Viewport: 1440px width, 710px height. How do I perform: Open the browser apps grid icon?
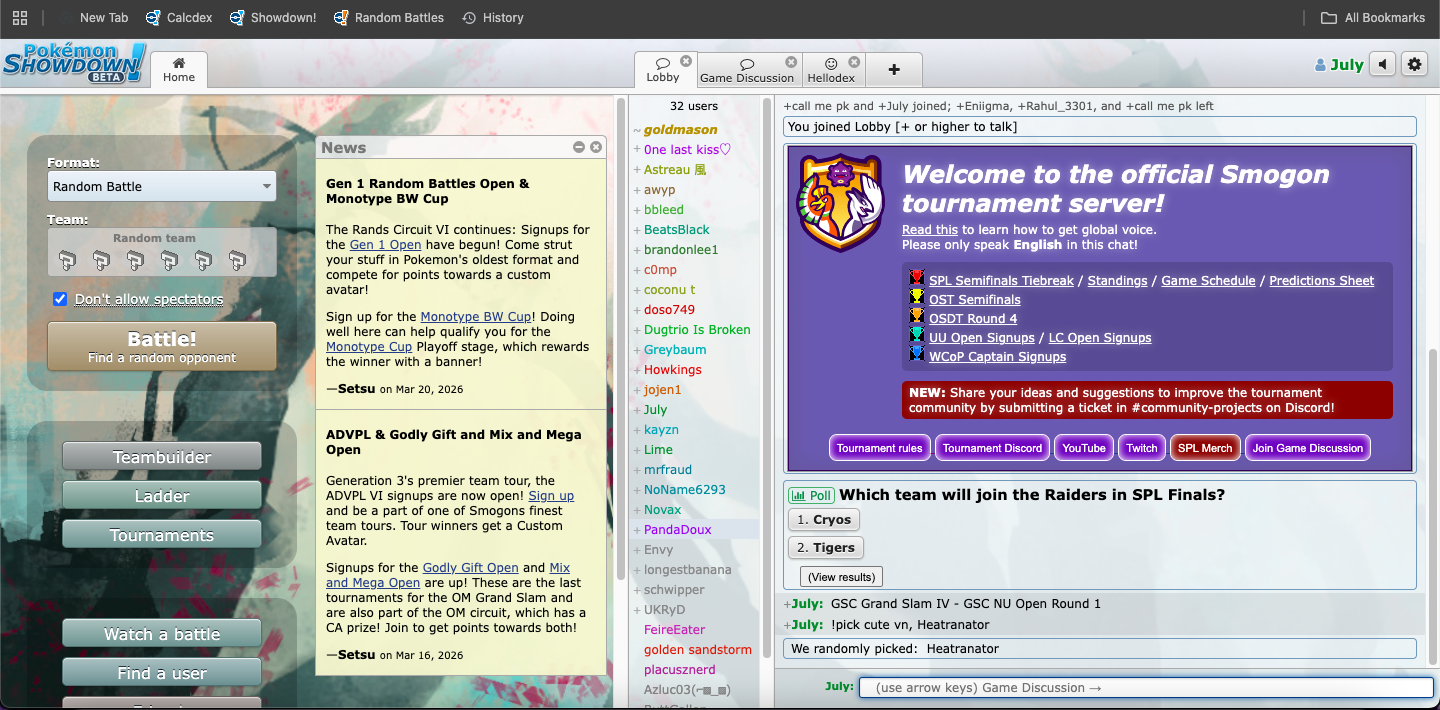(20, 18)
